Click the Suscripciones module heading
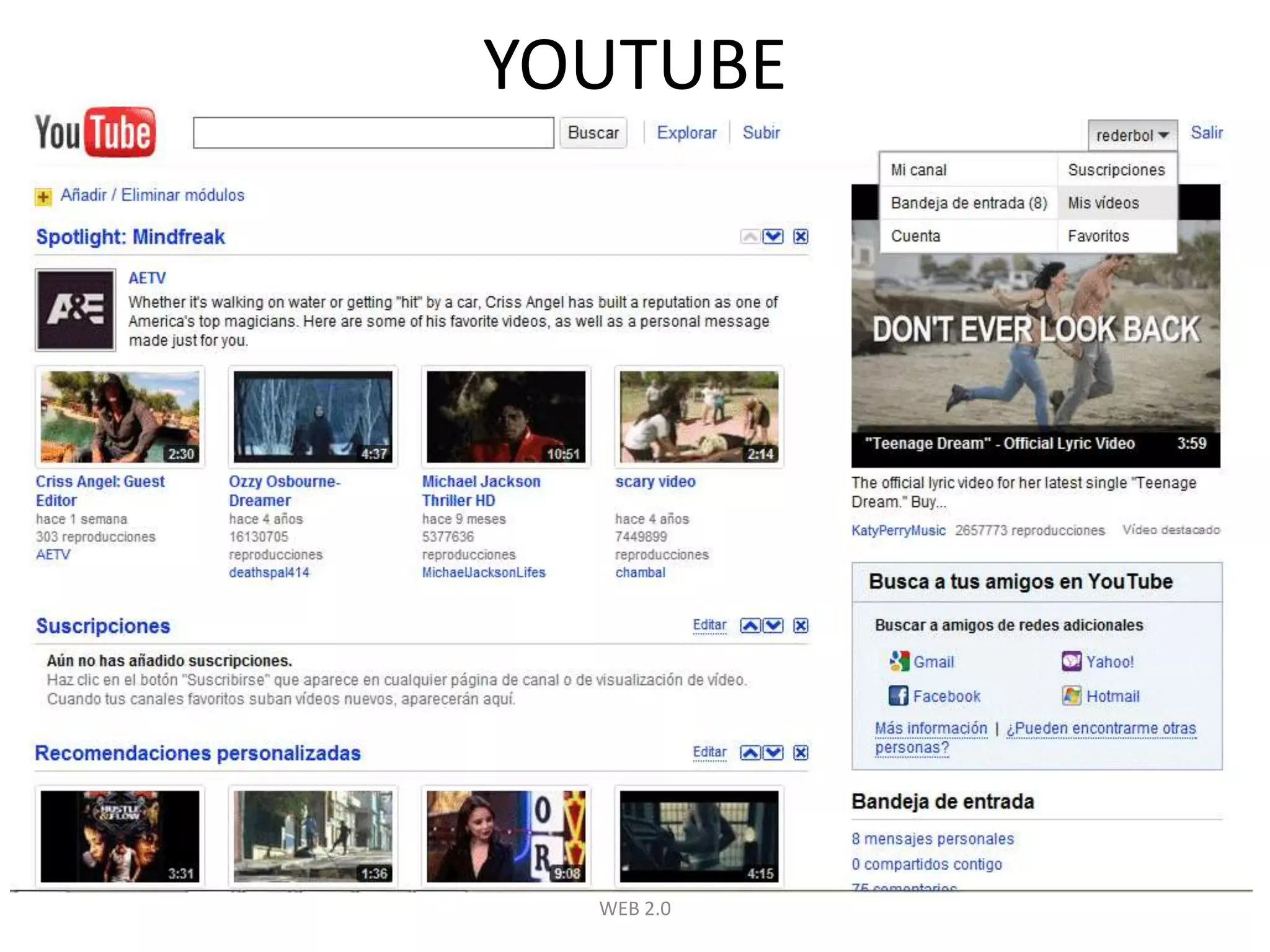Image resolution: width=1270 pixels, height=952 pixels. (x=103, y=626)
